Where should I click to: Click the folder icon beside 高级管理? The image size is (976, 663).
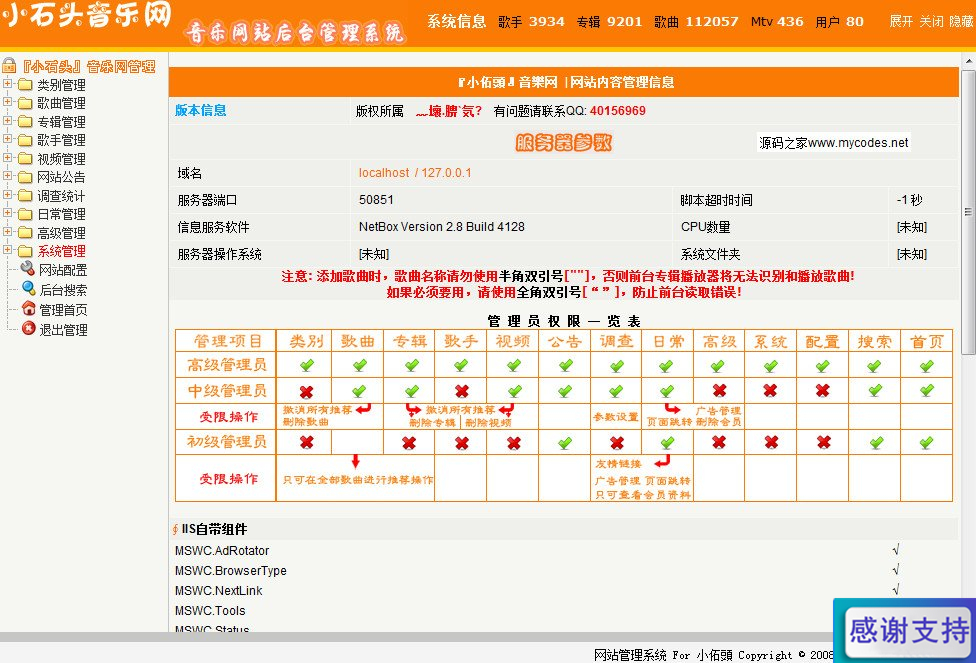pyautogui.click(x=25, y=232)
